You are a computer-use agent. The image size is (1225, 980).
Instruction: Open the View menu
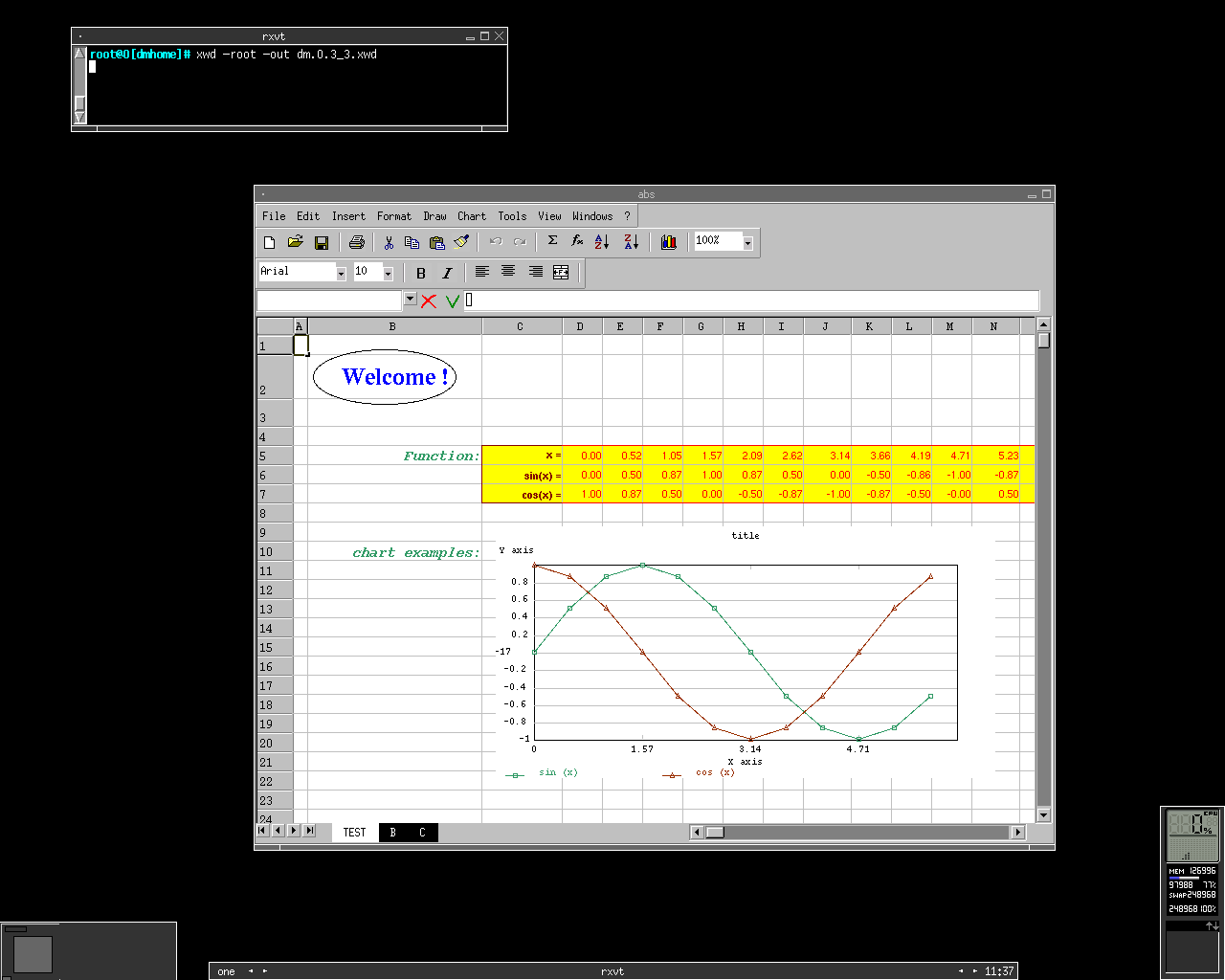[x=549, y=216]
